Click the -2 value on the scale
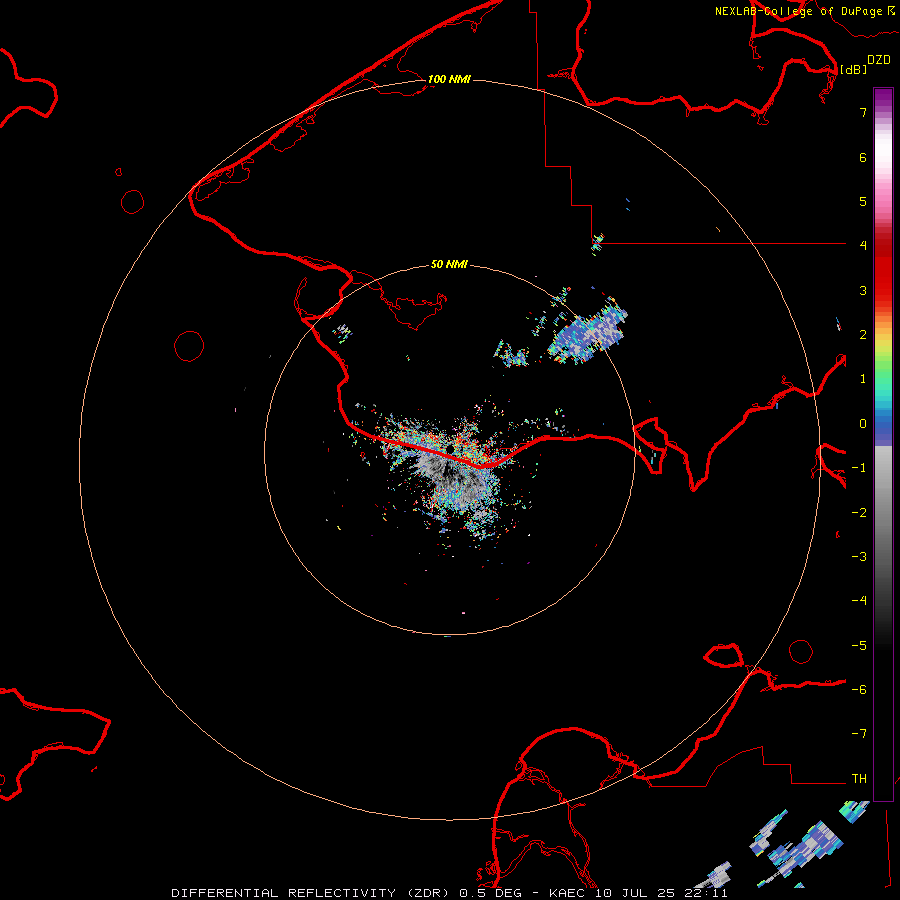The height and width of the screenshot is (900, 900). (859, 513)
